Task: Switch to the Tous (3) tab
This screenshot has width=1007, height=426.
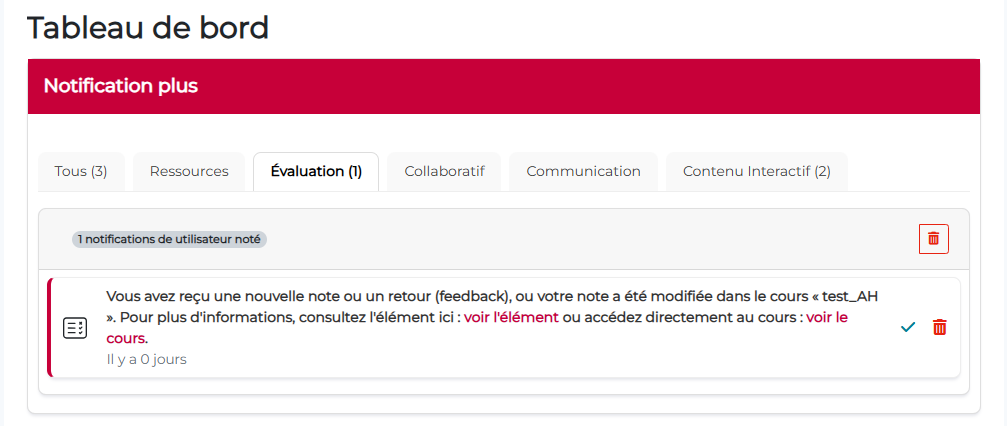Action: pos(81,171)
